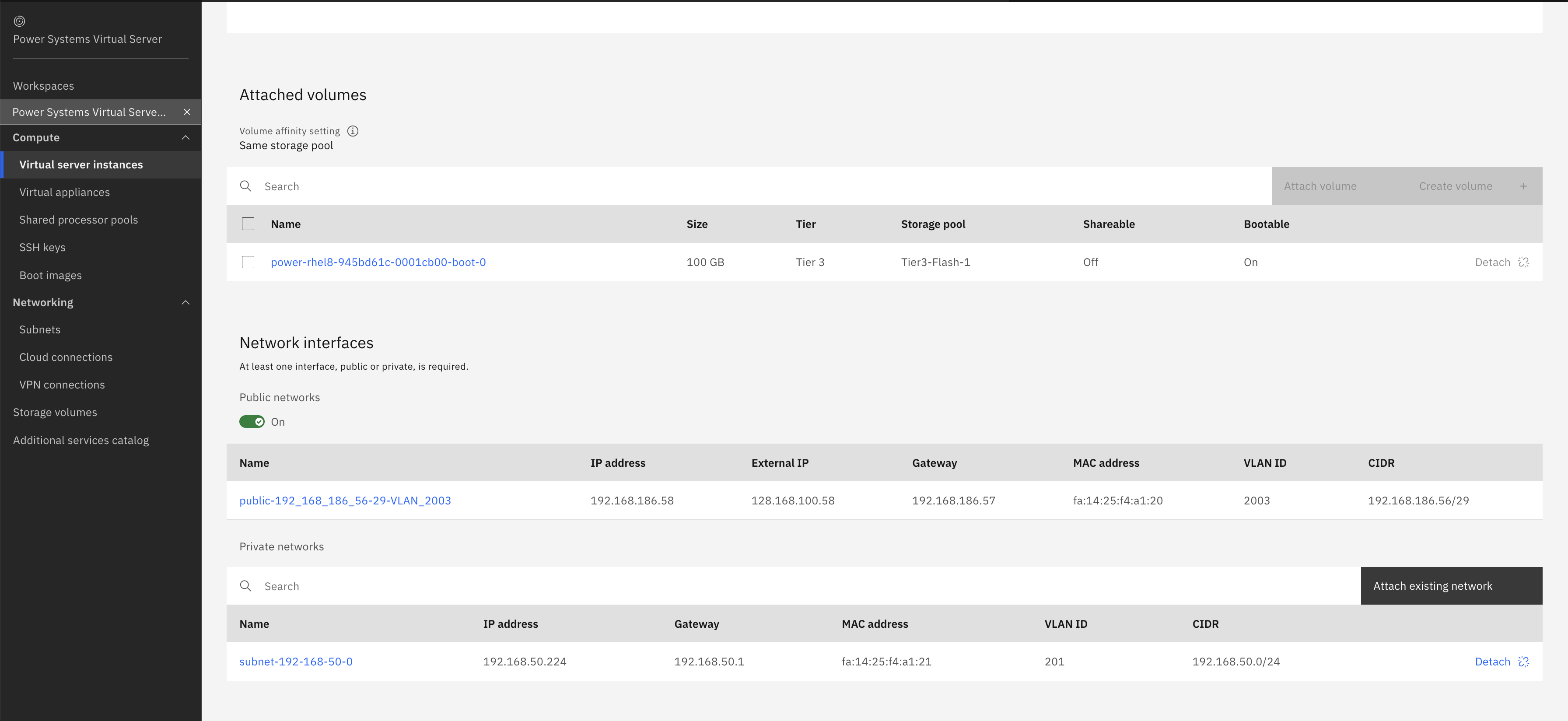
Task: Collapse the Compute section chevron
Action: (185, 138)
